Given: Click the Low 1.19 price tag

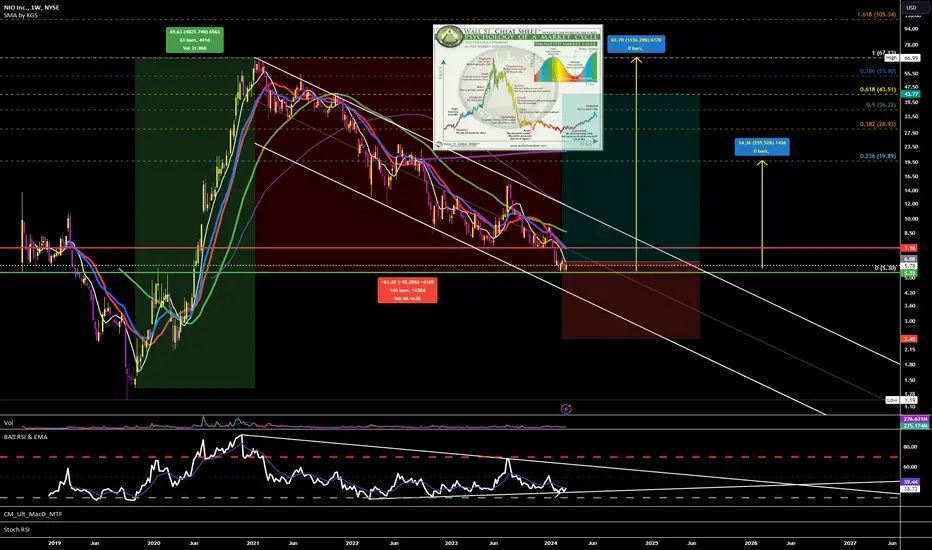Looking at the screenshot, I should 902,400.
